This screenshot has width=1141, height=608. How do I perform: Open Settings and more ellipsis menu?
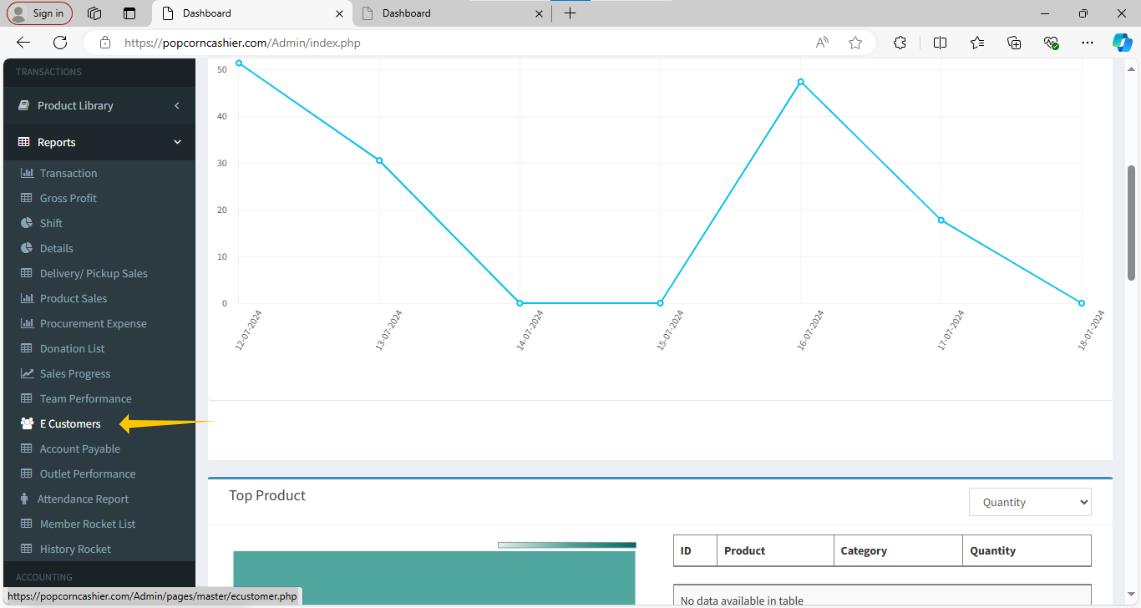click(x=1087, y=43)
